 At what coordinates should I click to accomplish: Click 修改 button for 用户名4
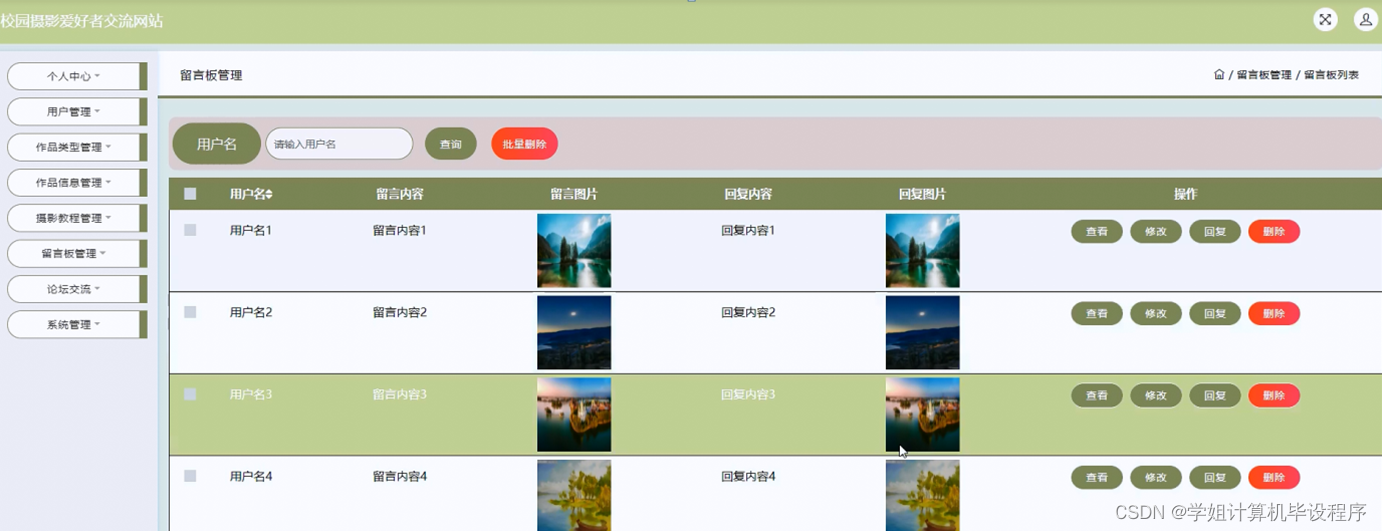tap(1156, 477)
